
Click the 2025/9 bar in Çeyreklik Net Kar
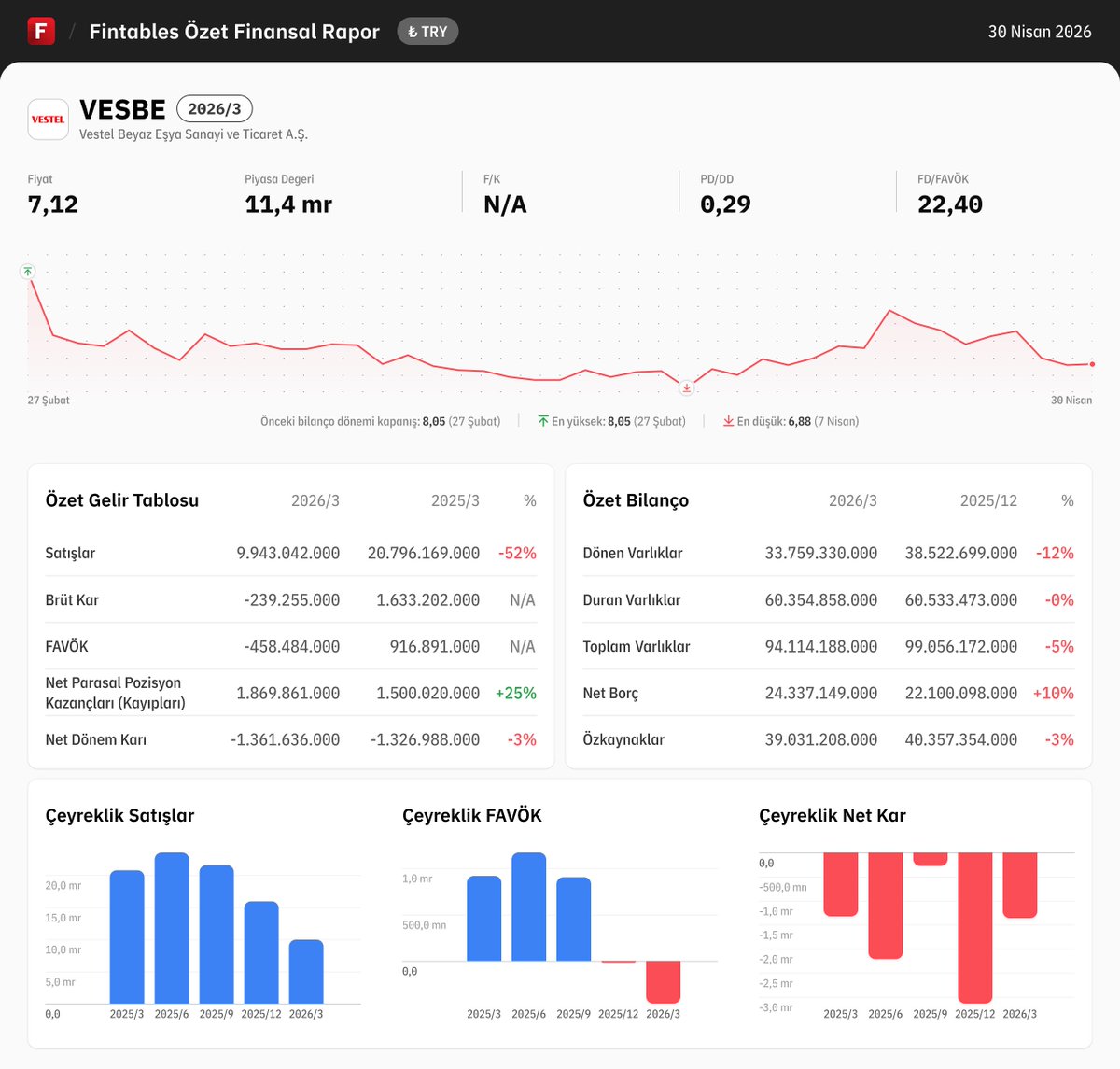coord(931,859)
